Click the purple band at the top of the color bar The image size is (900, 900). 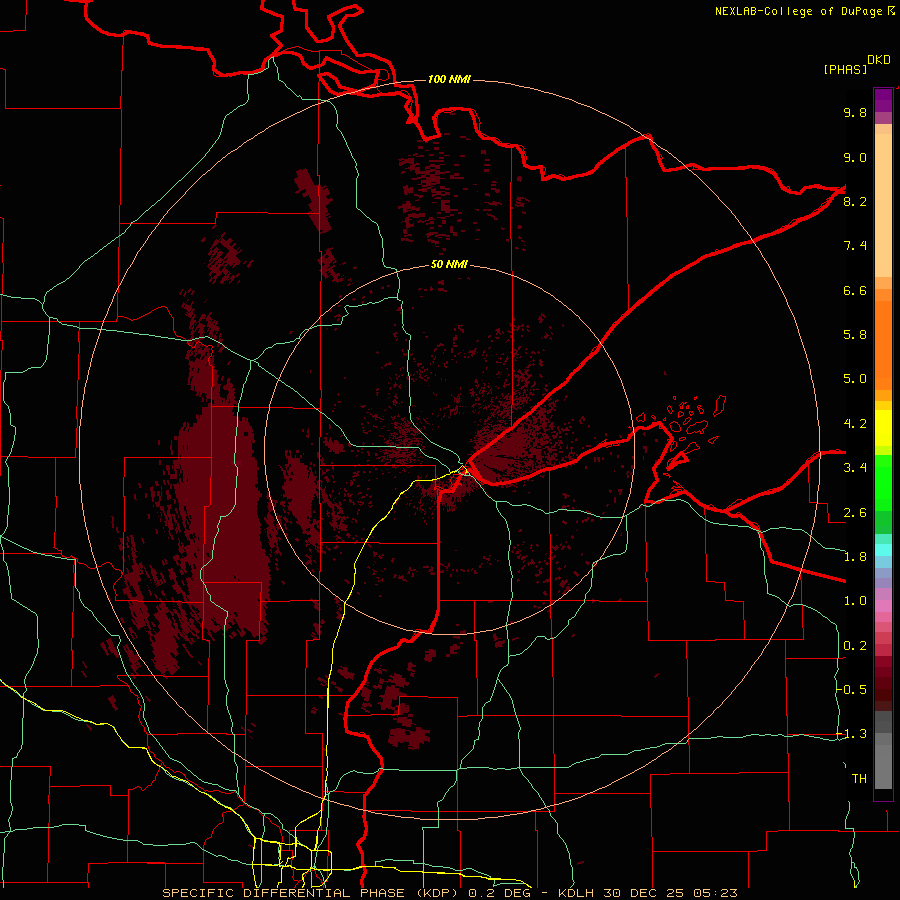883,100
